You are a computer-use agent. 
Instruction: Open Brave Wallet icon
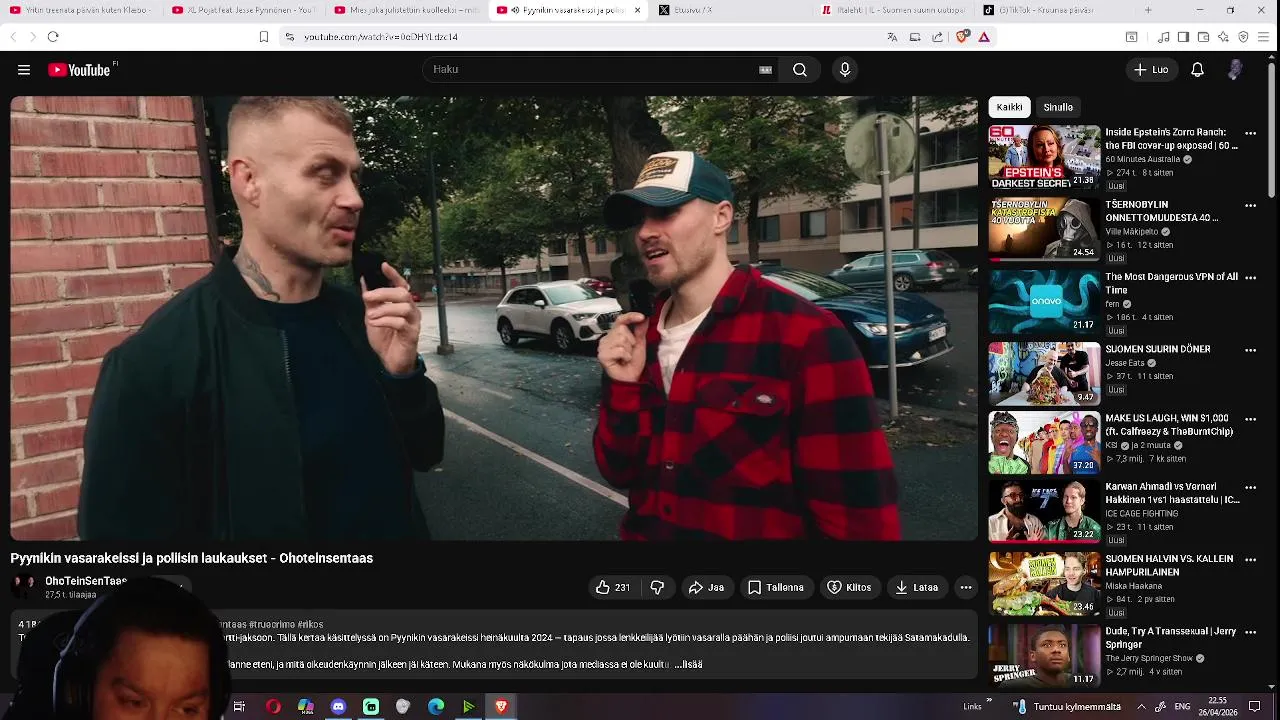coord(1203,37)
